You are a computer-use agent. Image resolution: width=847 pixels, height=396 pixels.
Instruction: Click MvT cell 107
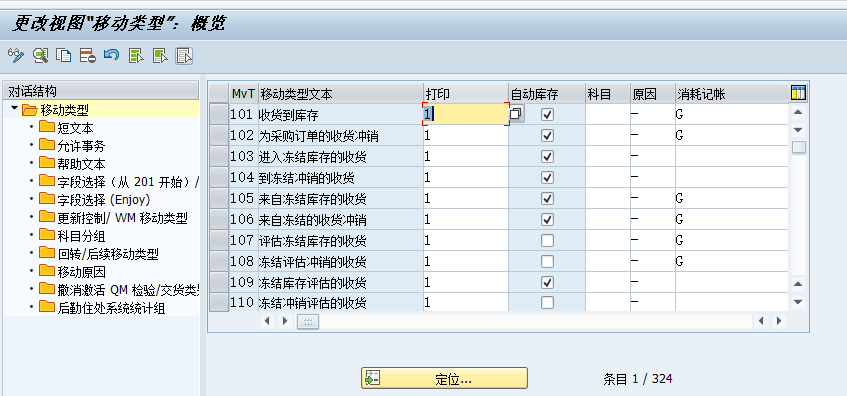(243, 240)
